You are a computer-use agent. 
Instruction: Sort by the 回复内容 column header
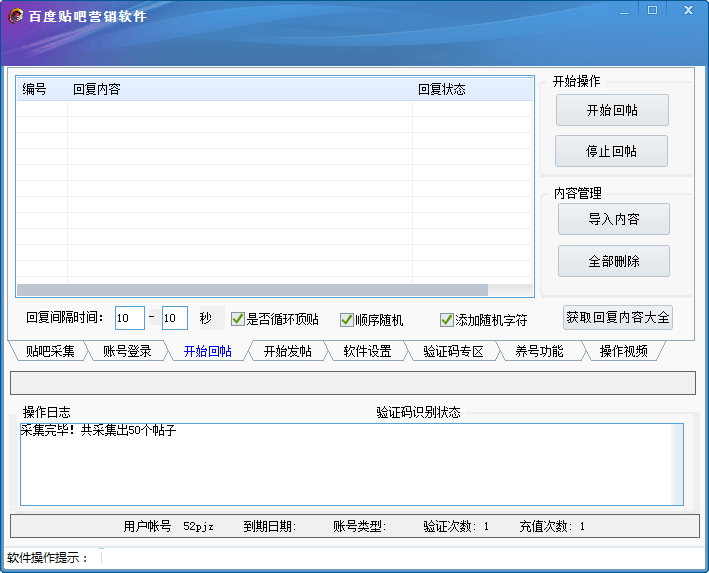point(240,89)
